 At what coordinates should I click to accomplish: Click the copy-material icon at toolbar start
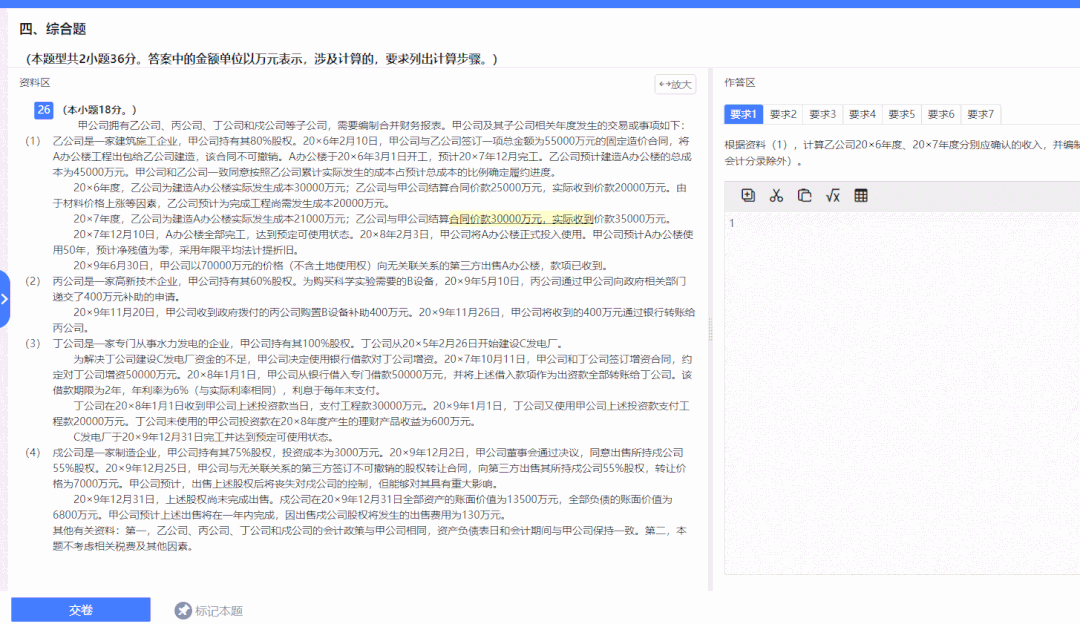[750, 195]
